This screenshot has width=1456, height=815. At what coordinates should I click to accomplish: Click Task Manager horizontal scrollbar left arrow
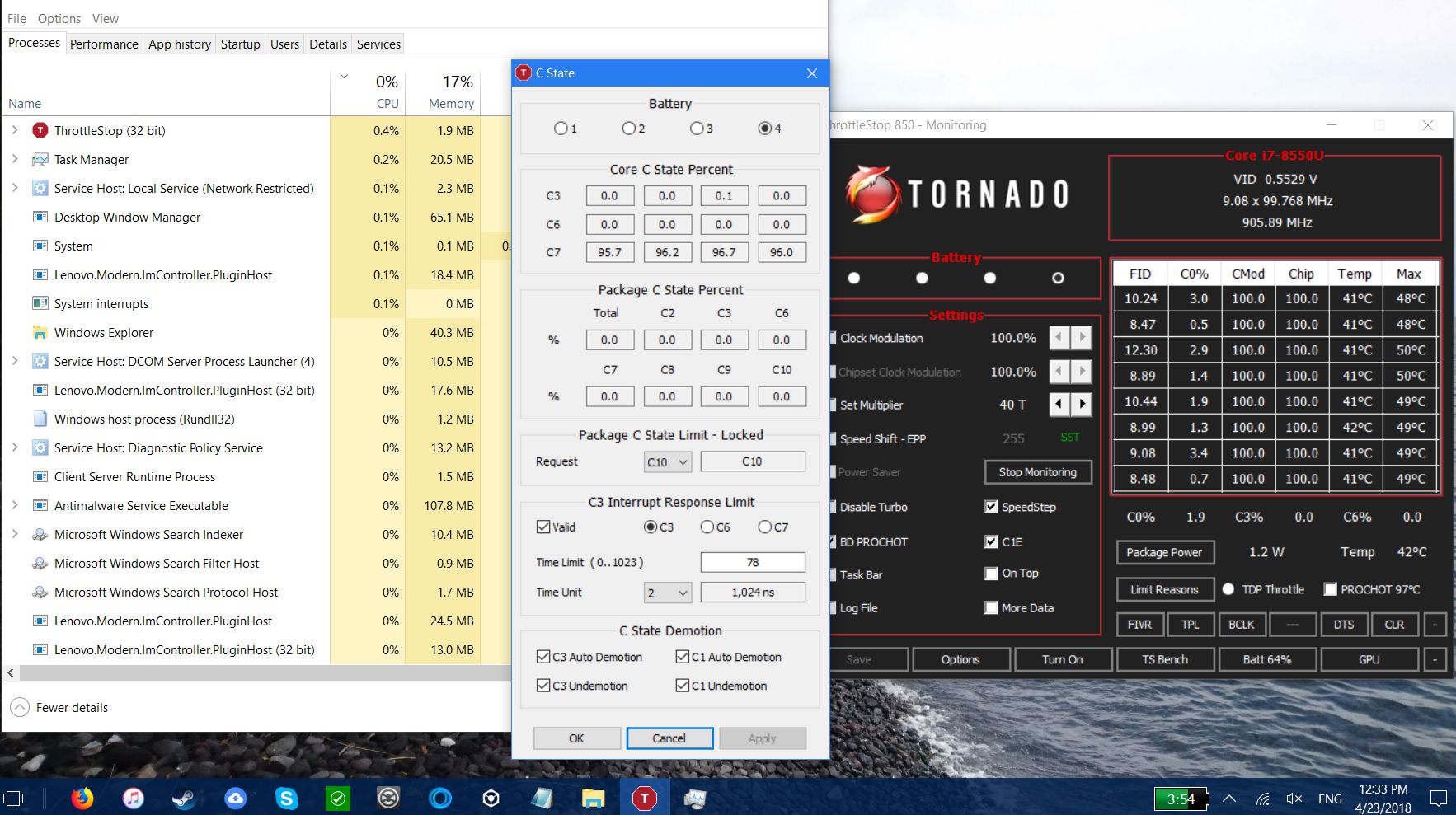point(10,673)
